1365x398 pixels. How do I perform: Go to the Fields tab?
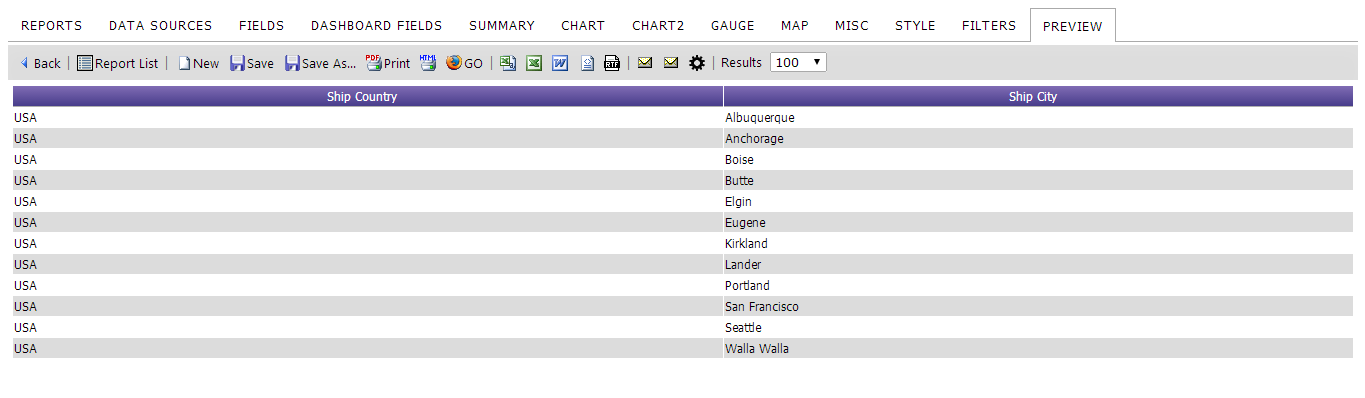point(262,26)
